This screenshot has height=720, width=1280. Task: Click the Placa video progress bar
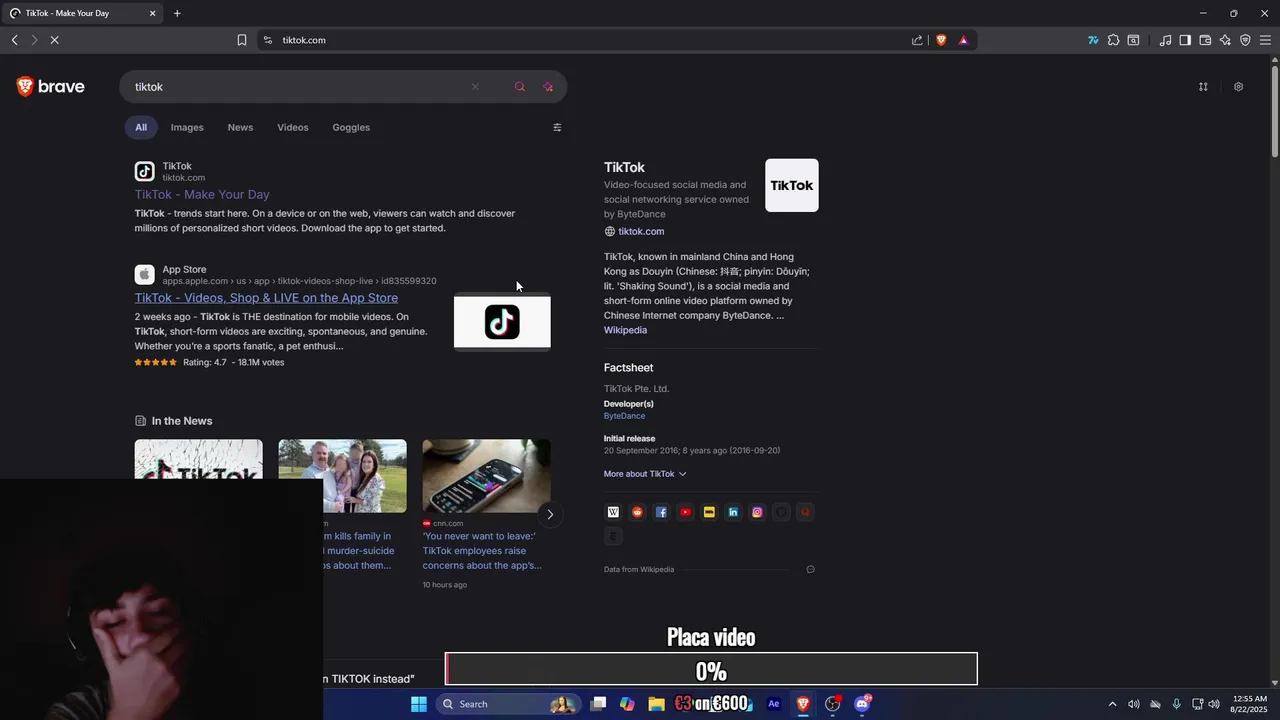(711, 669)
